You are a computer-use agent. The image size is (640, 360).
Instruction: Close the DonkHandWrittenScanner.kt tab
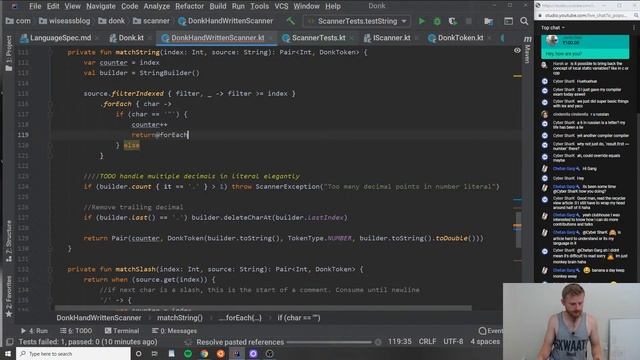click(x=270, y=38)
